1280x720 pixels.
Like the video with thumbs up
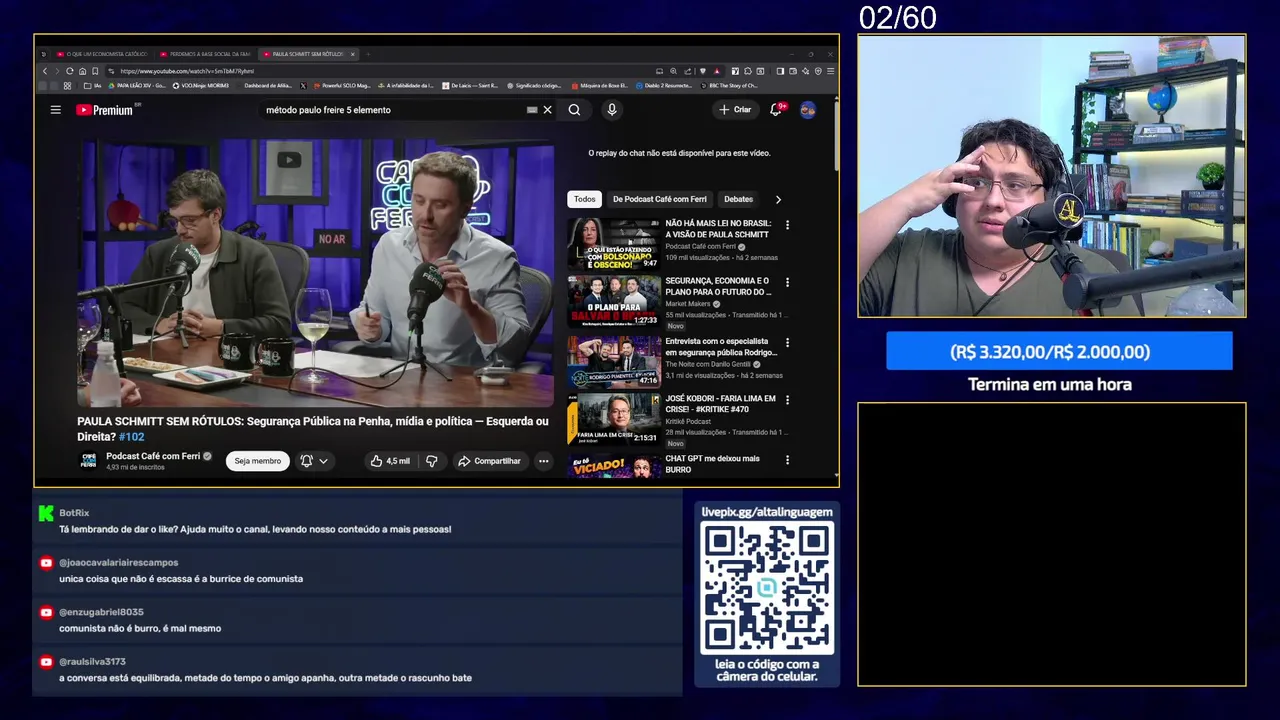(388, 461)
